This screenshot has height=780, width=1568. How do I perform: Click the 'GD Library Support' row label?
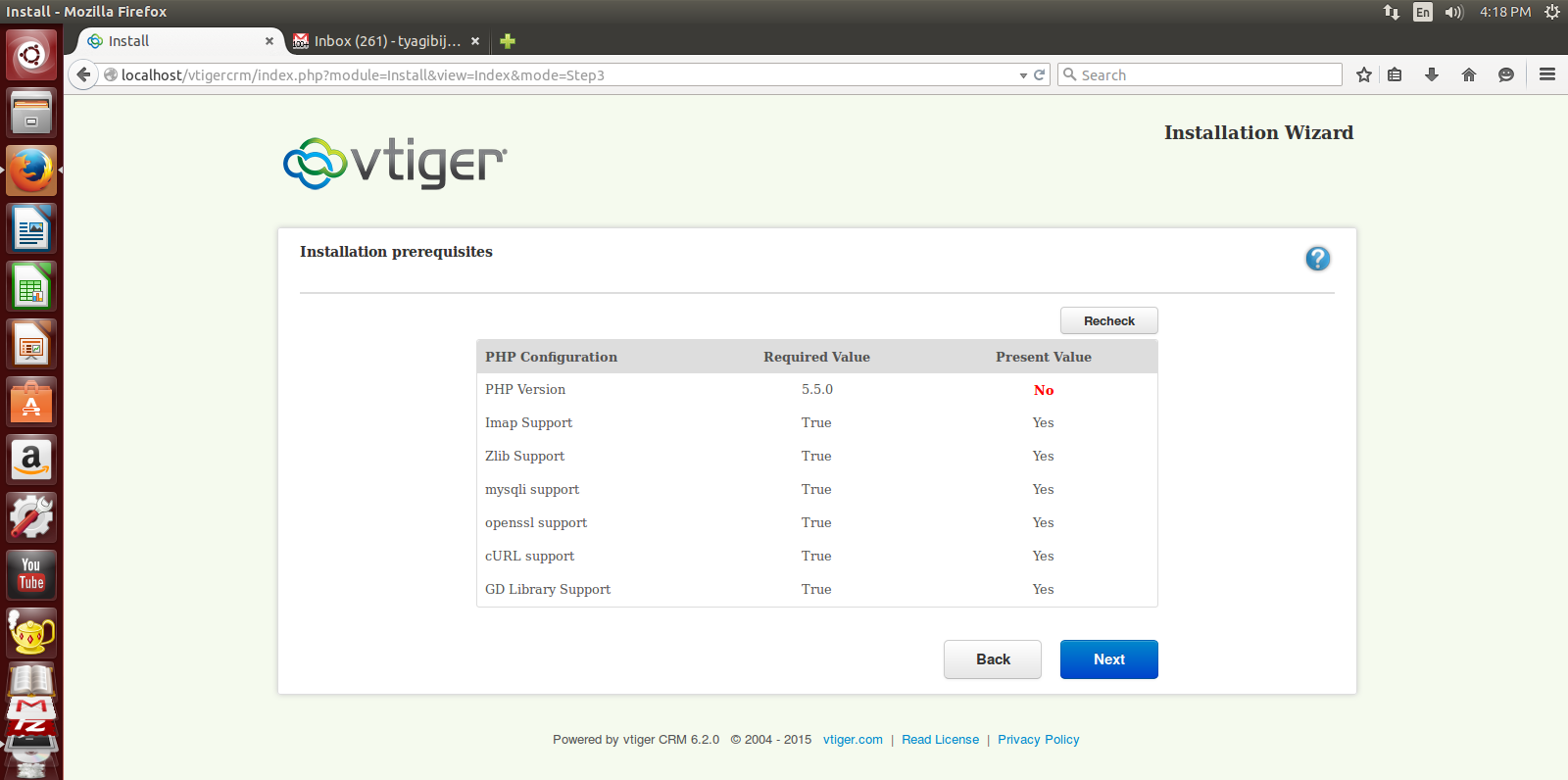(548, 589)
